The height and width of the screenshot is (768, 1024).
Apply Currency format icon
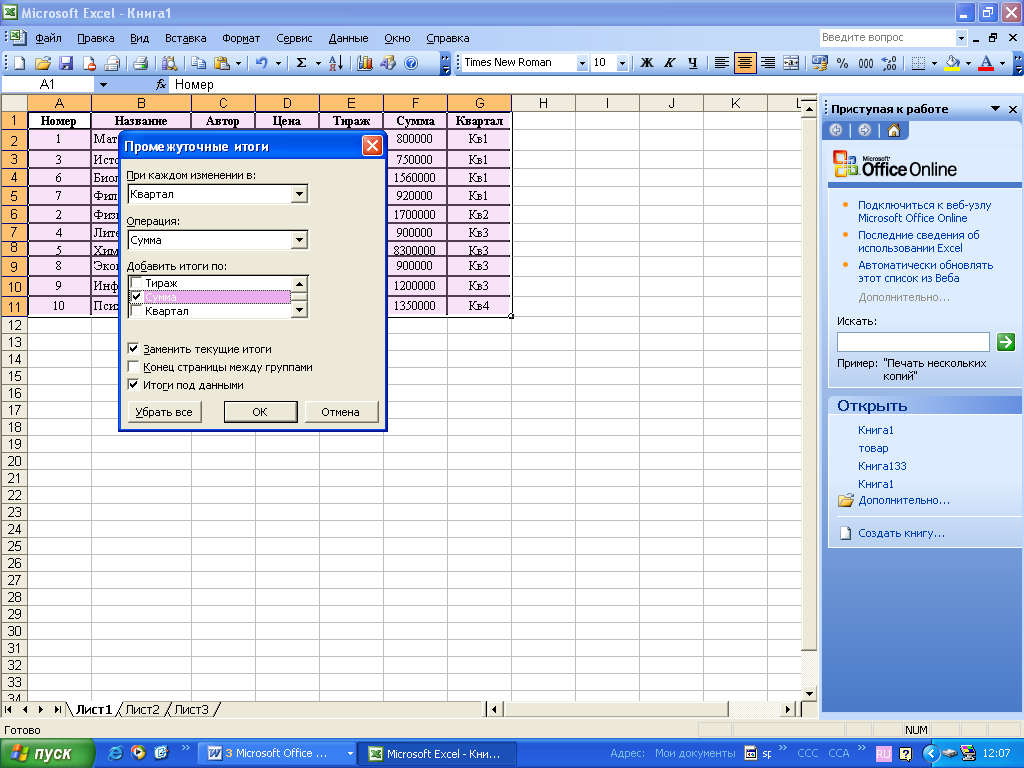[x=820, y=63]
